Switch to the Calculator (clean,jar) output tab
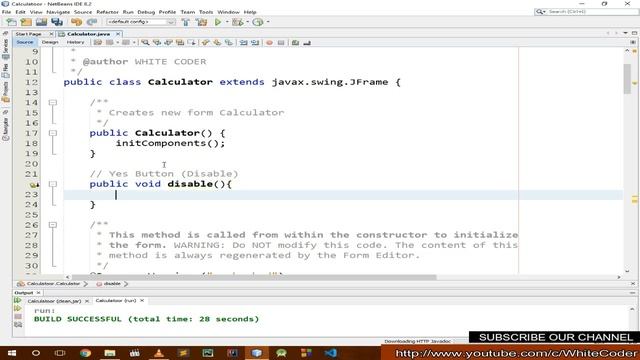640x360 pixels. [x=54, y=301]
